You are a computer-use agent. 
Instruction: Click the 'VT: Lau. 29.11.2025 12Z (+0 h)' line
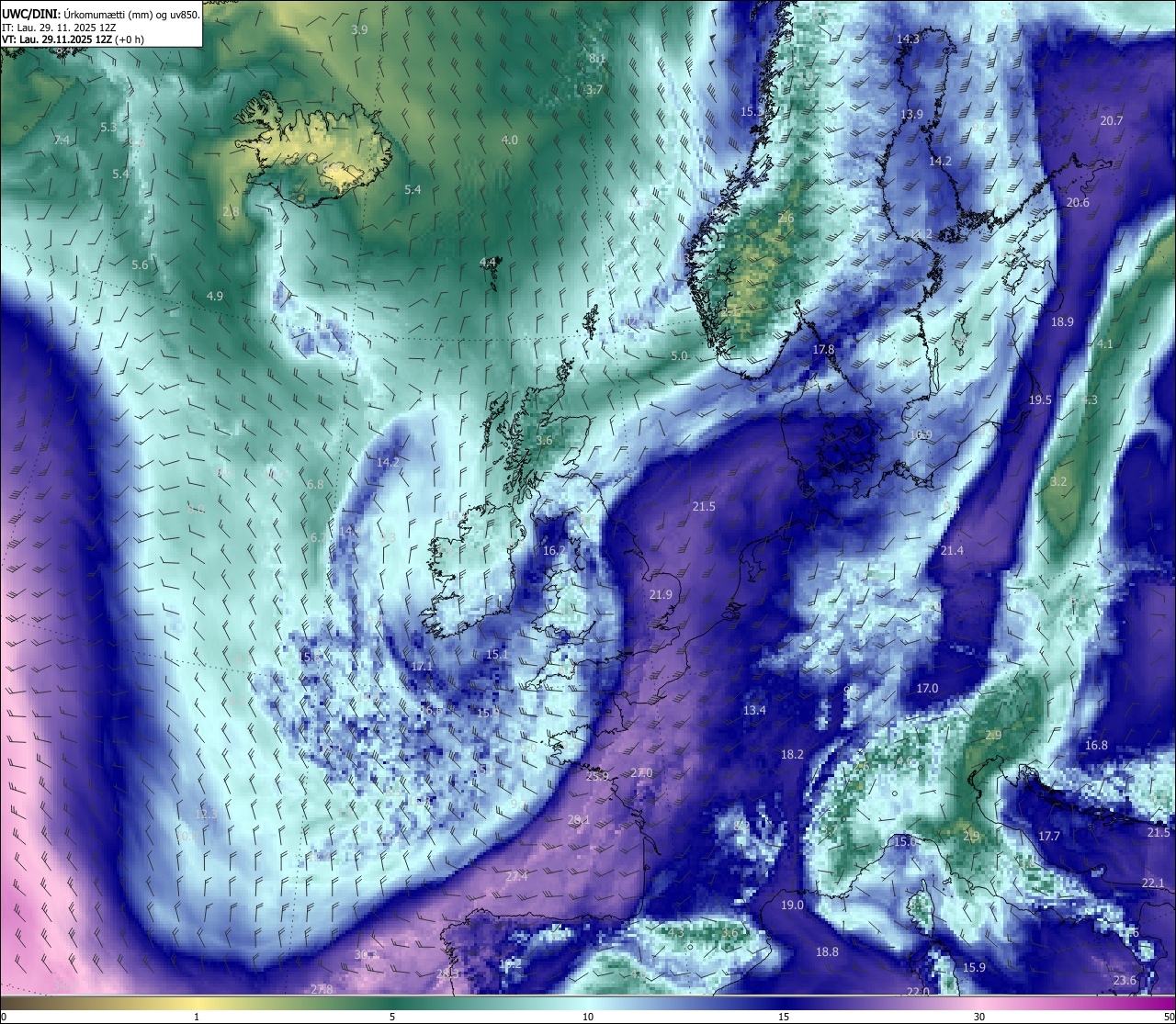pos(73,39)
